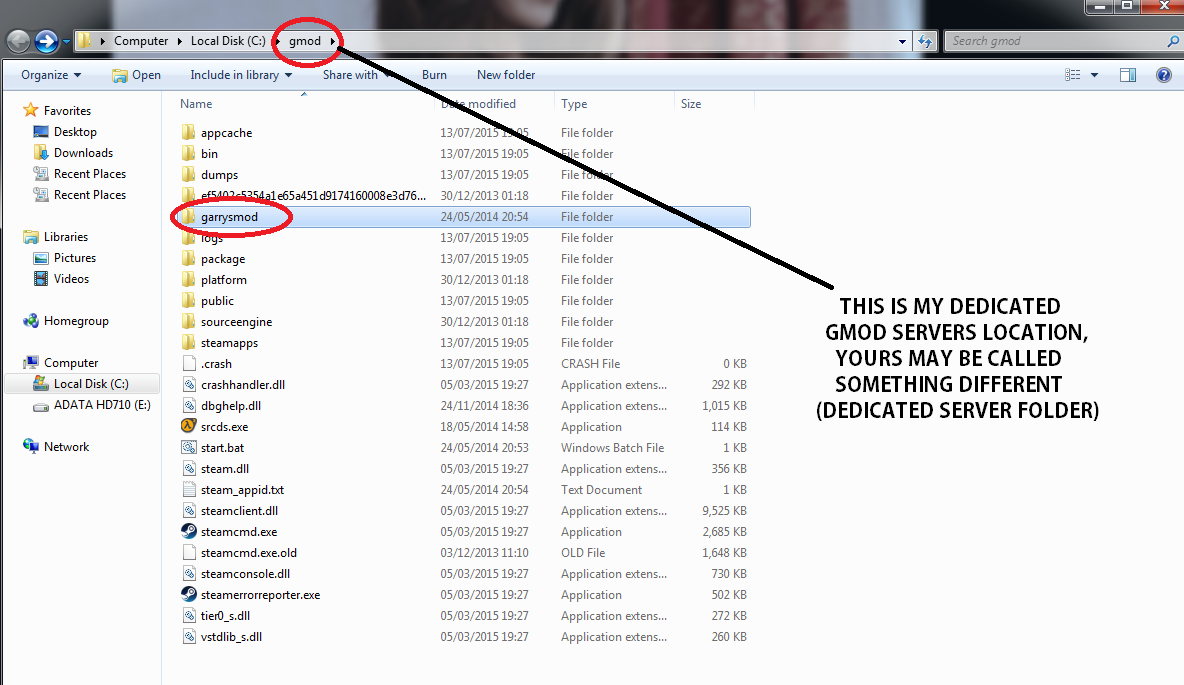Select the steamcmd.exe.old file

coord(248,553)
